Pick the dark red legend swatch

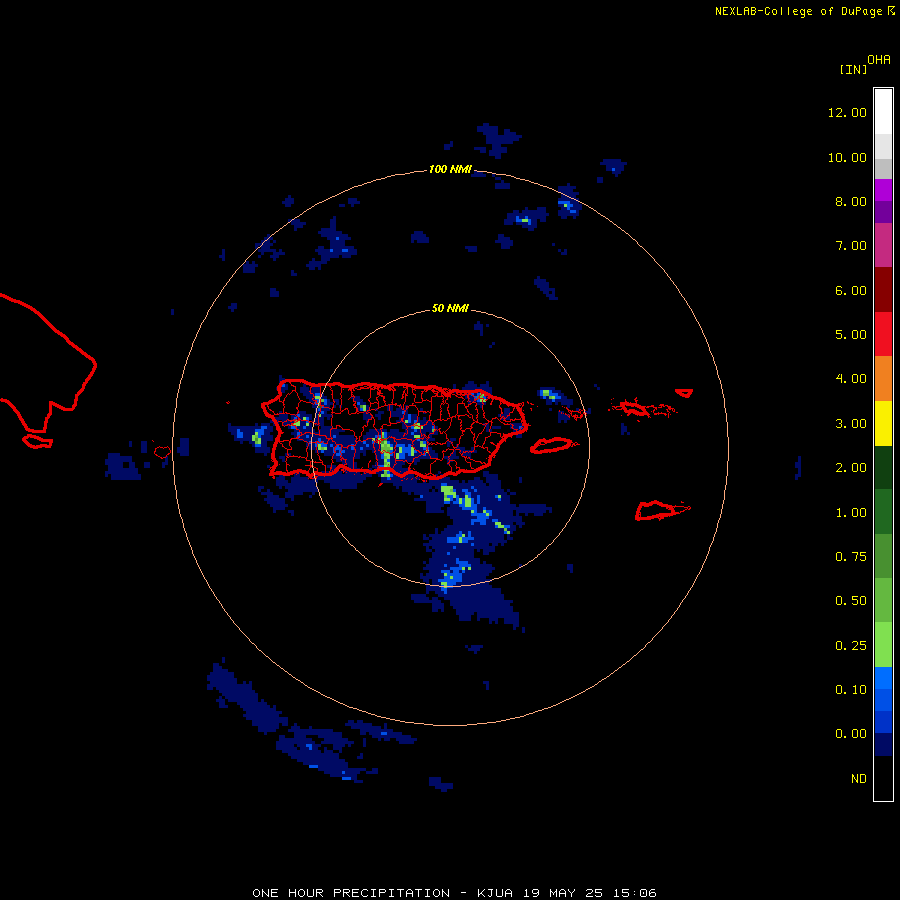(883, 290)
